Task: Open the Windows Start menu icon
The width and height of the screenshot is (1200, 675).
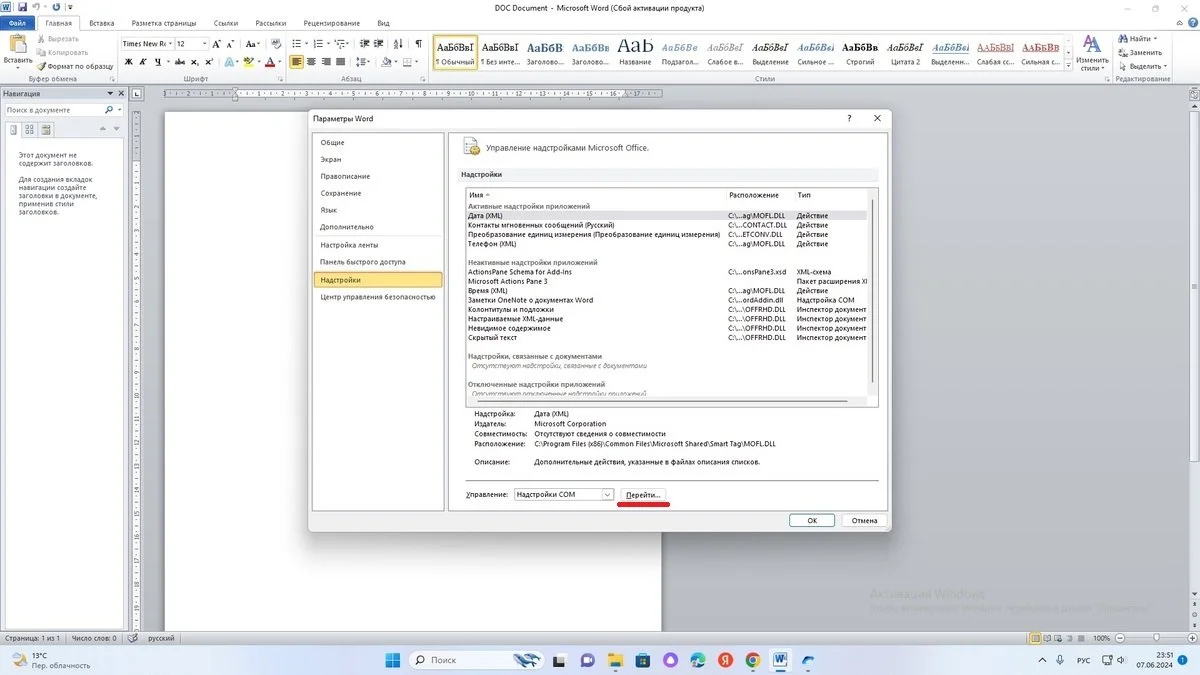Action: pos(392,660)
